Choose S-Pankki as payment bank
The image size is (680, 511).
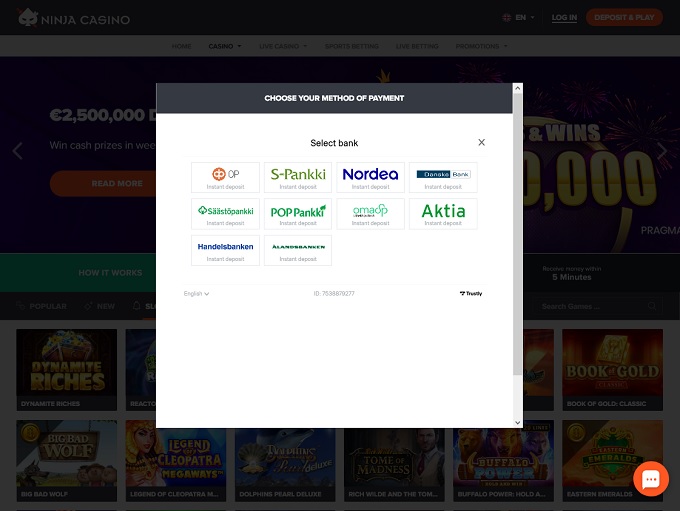tap(298, 177)
